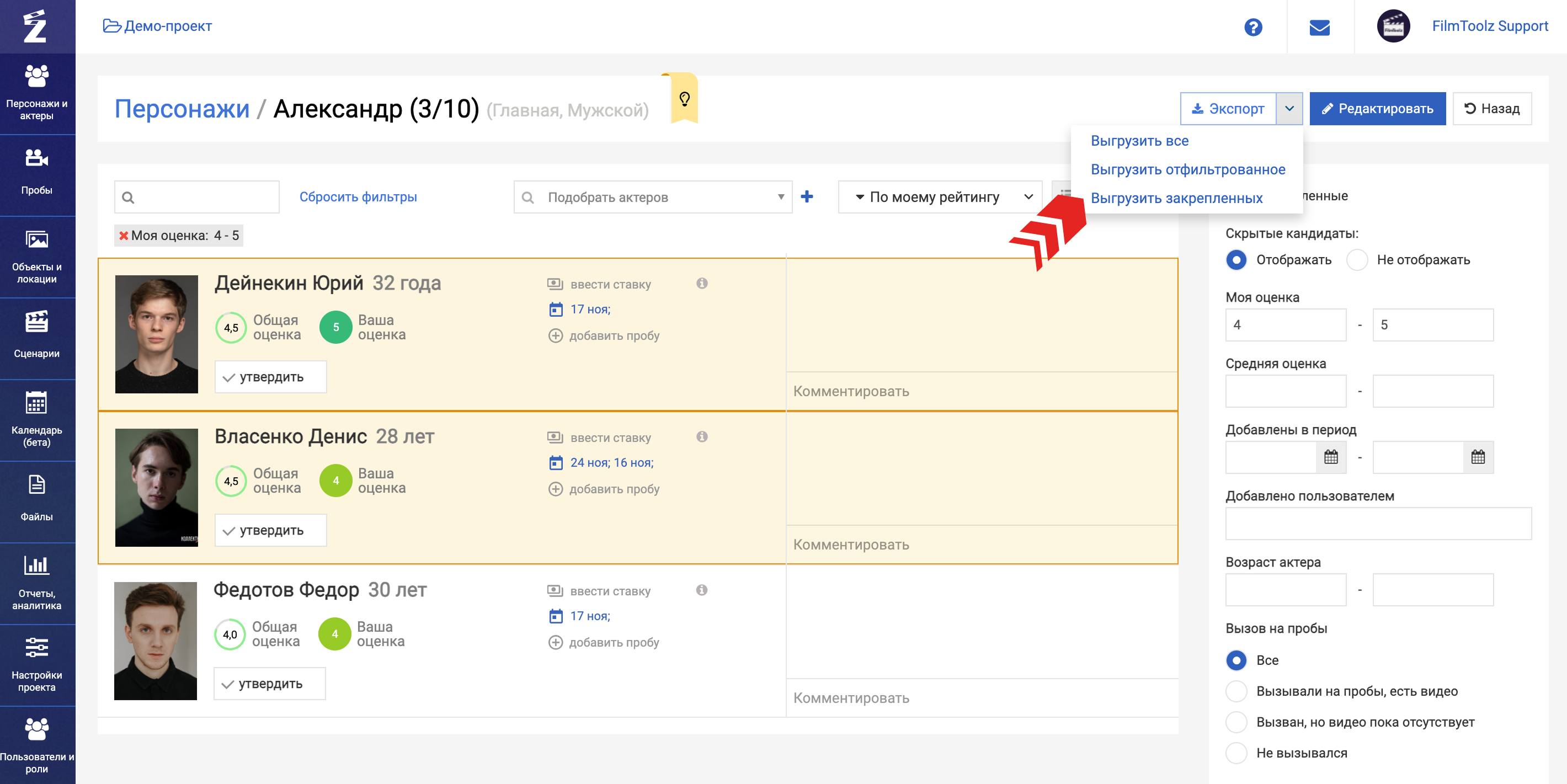The height and width of the screenshot is (784, 1567).
Task: Remove the Моя оценка 4-5 filter tag
Action: coord(124,236)
